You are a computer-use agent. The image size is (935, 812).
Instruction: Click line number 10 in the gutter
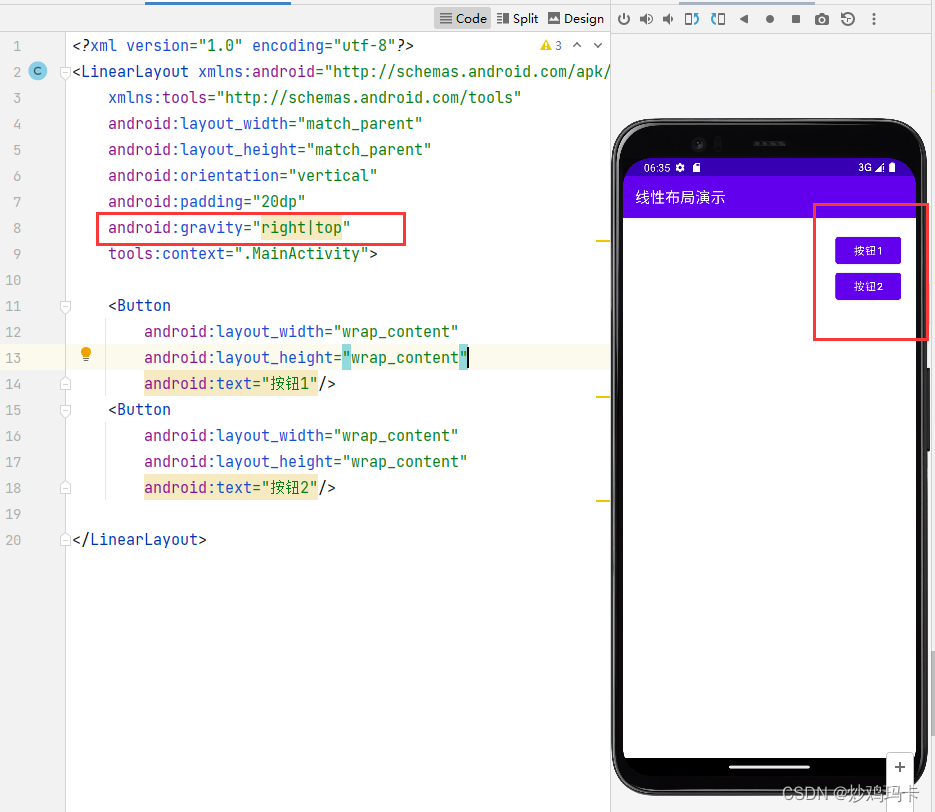(x=13, y=280)
